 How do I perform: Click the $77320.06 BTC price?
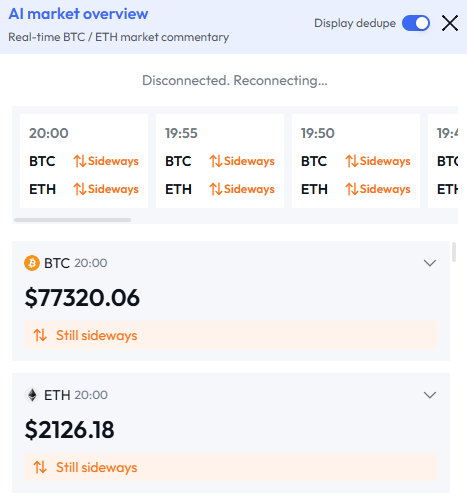pos(82,298)
